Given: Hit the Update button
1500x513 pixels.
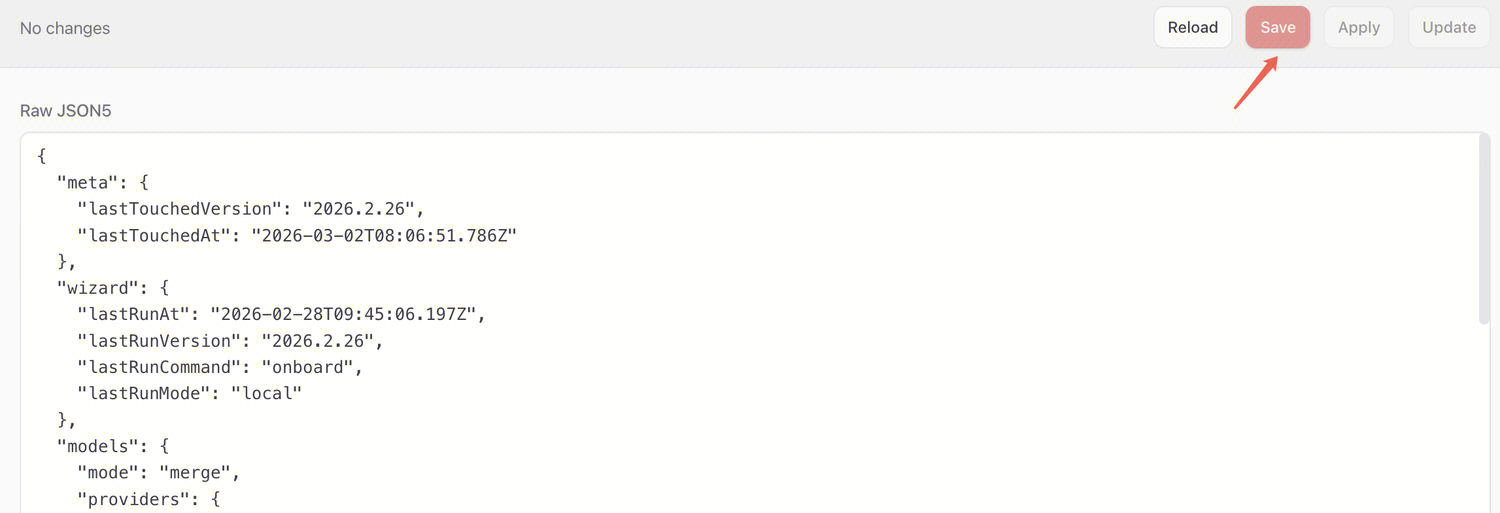Looking at the screenshot, I should point(1448,28).
